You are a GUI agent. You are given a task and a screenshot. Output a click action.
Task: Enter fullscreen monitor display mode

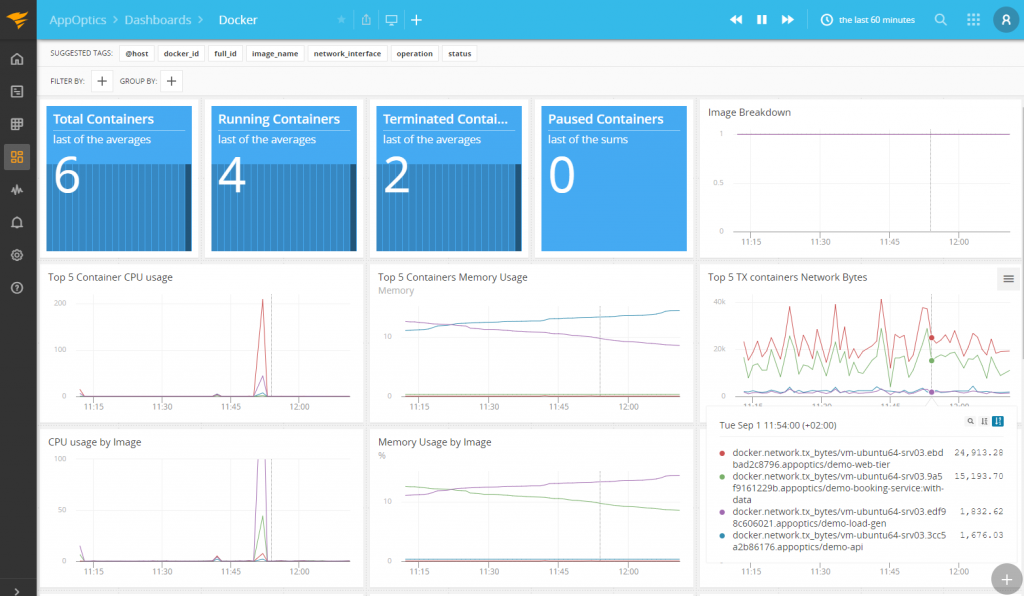[391, 20]
